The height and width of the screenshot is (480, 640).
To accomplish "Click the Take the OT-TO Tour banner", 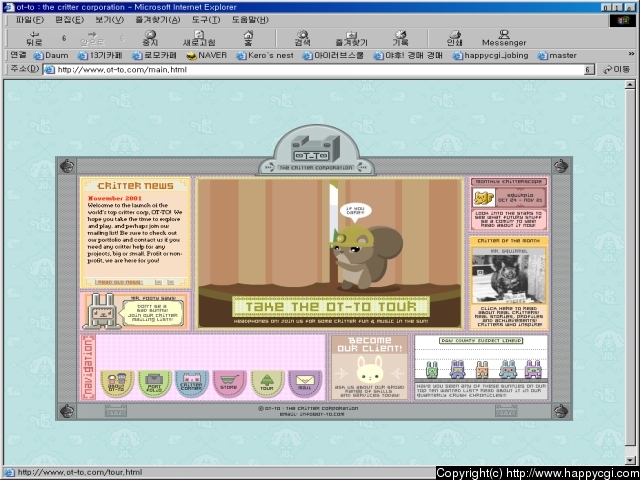I will point(331,307).
